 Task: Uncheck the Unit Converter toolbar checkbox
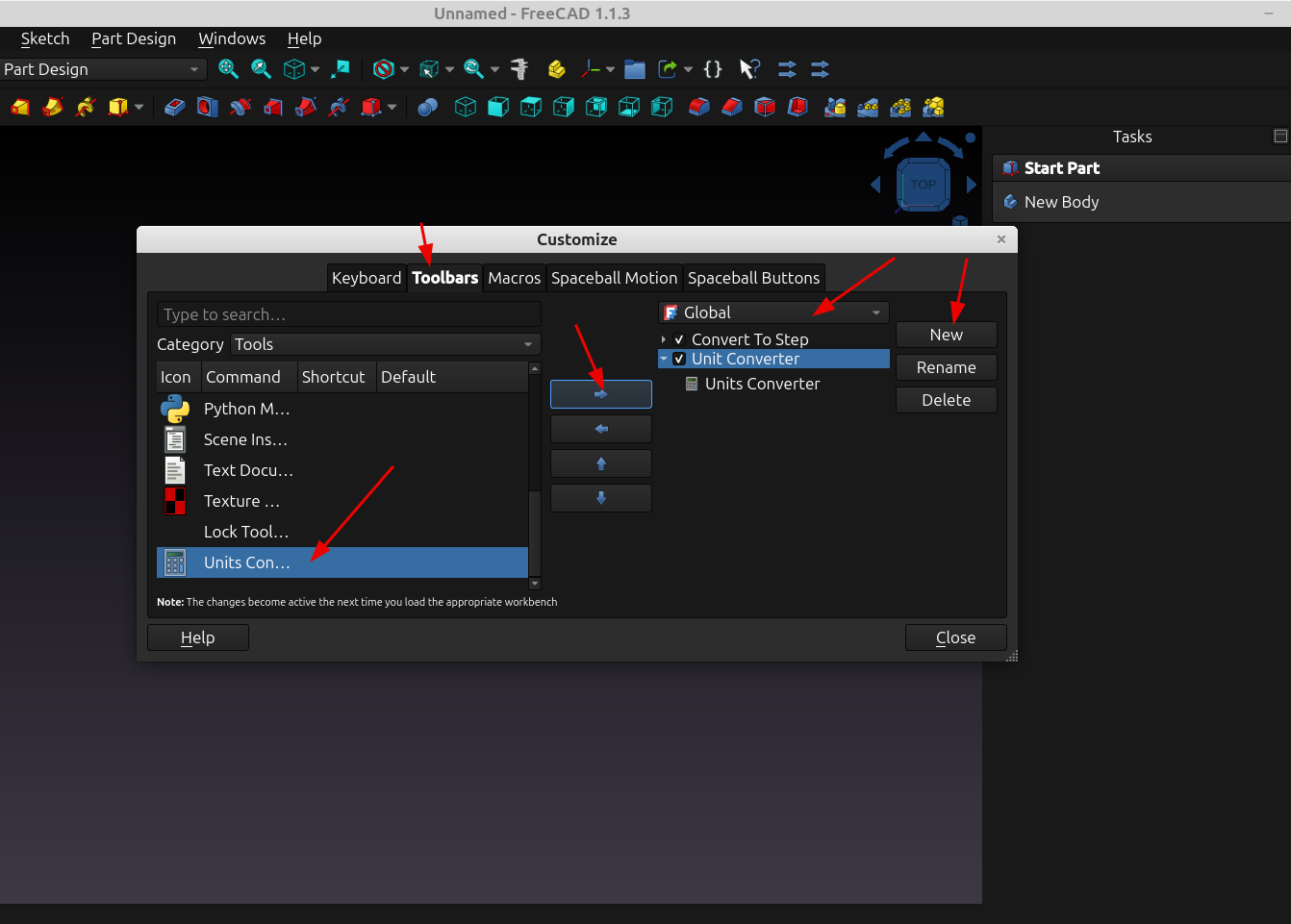pos(679,359)
